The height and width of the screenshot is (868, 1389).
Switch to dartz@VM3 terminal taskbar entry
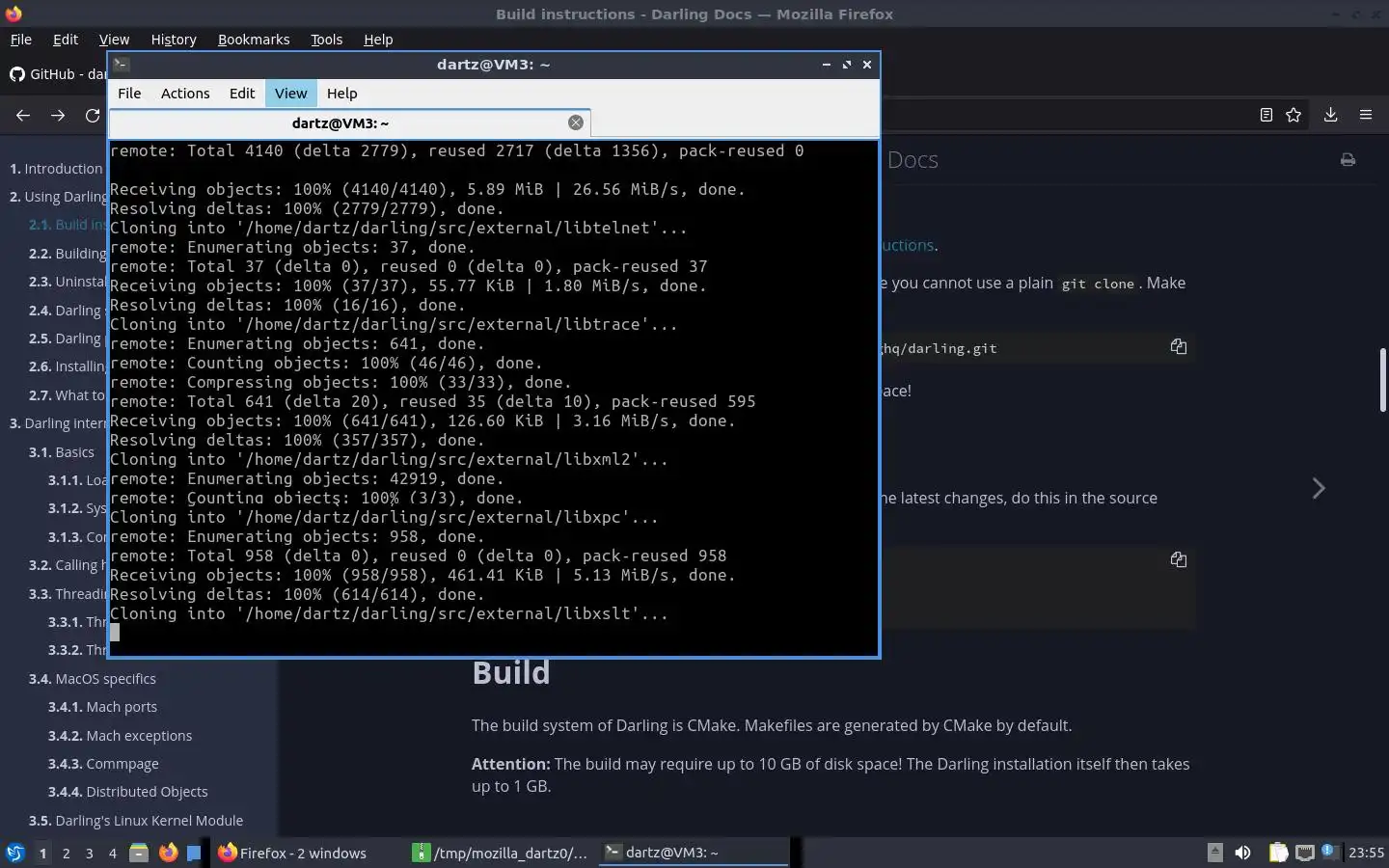pos(693,853)
